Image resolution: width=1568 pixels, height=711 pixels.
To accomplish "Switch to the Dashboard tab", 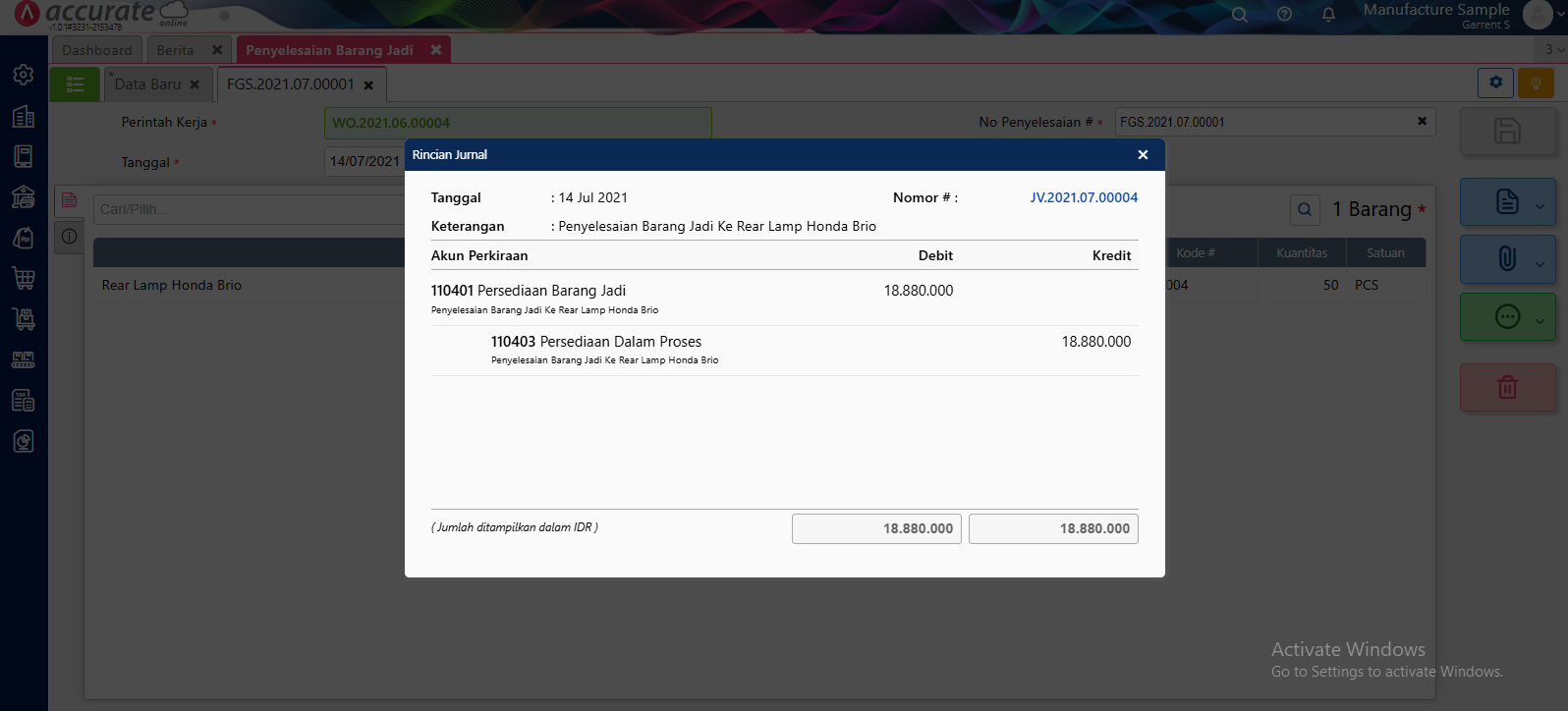I will coord(96,50).
